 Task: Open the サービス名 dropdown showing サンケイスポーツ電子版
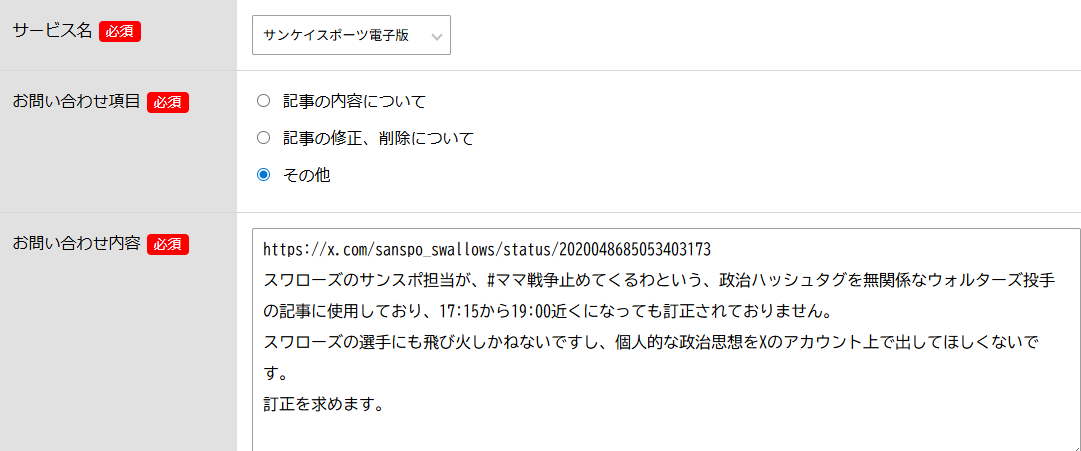[340, 35]
